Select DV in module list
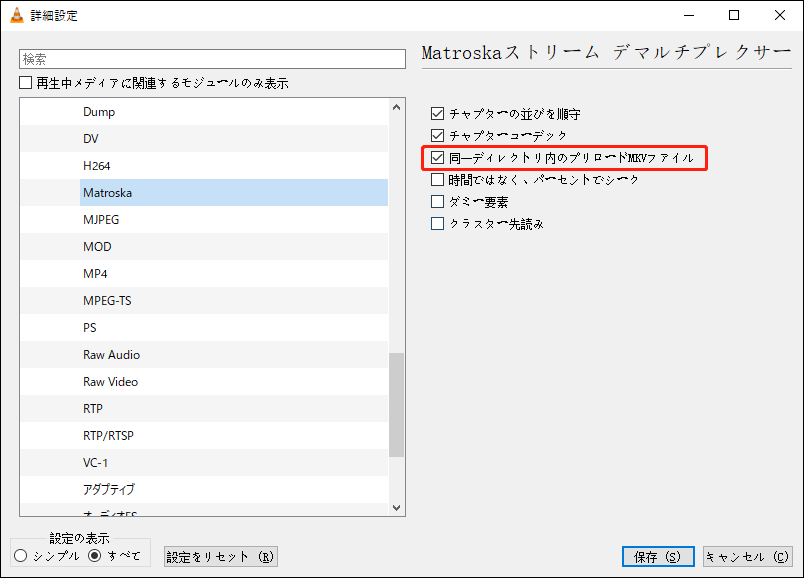 (x=204, y=138)
